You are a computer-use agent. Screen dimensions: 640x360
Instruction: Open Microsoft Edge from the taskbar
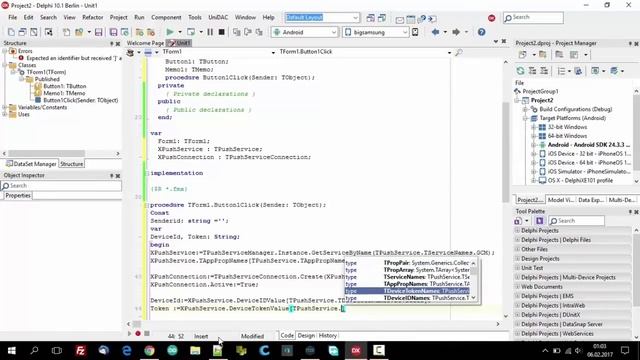[x=127, y=350]
